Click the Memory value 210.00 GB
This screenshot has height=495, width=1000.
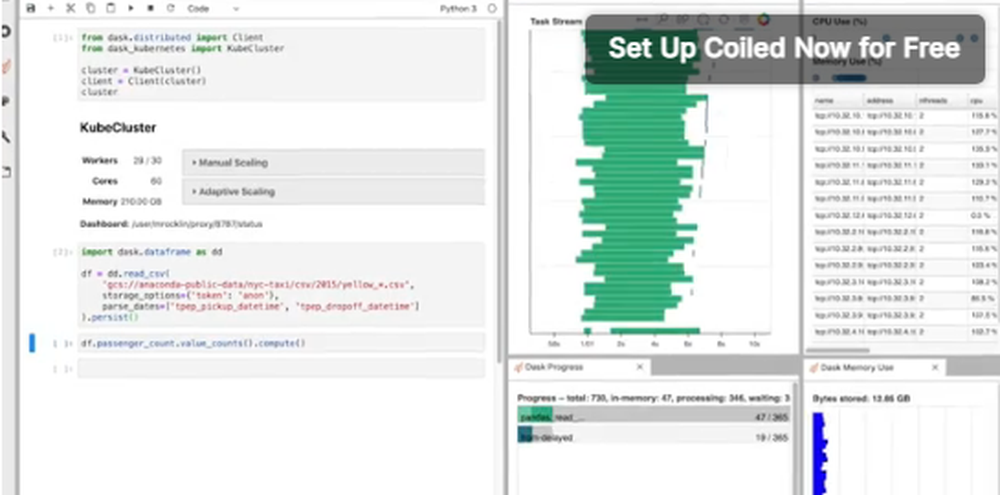[x=141, y=202]
